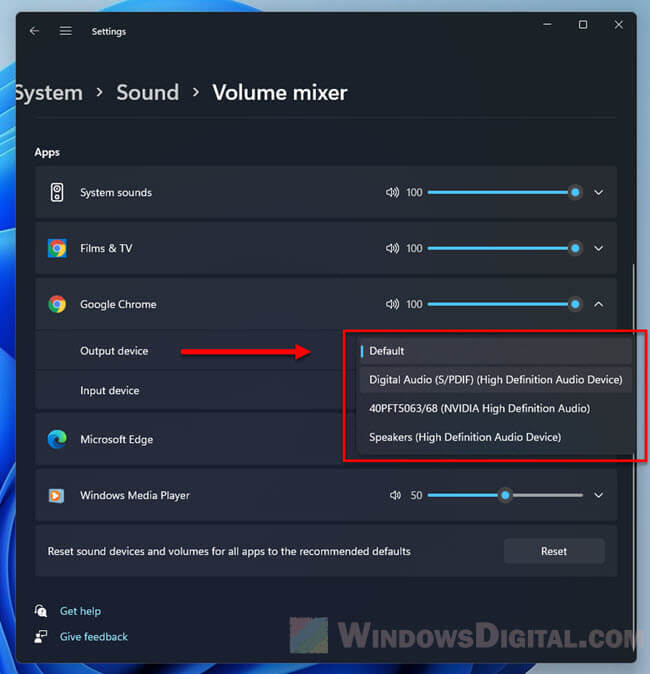Mute Films & TV via speaker icon
This screenshot has width=650, height=674.
point(392,248)
